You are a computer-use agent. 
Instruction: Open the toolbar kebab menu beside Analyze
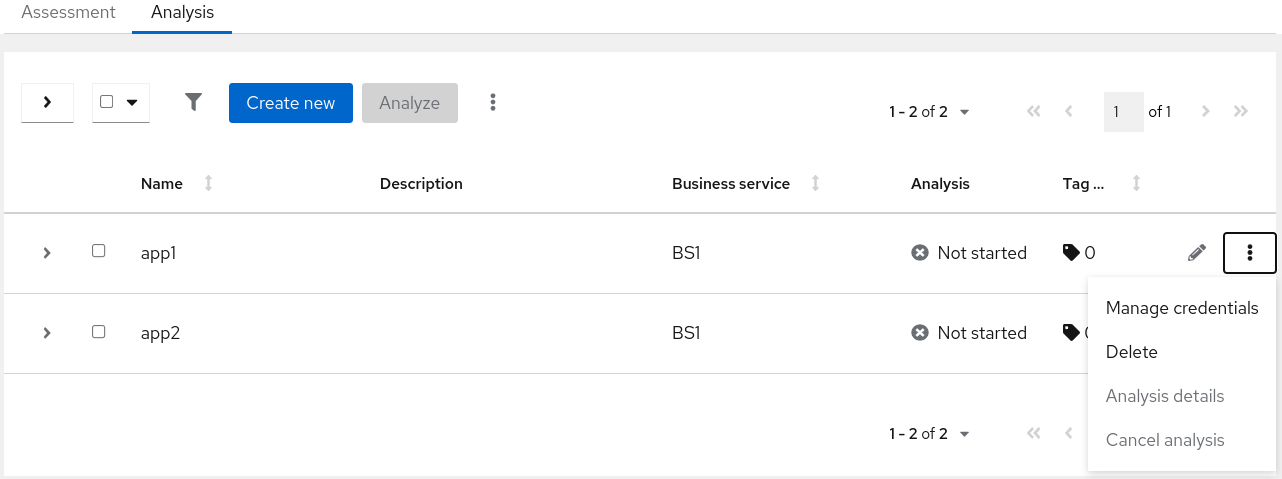[492, 102]
